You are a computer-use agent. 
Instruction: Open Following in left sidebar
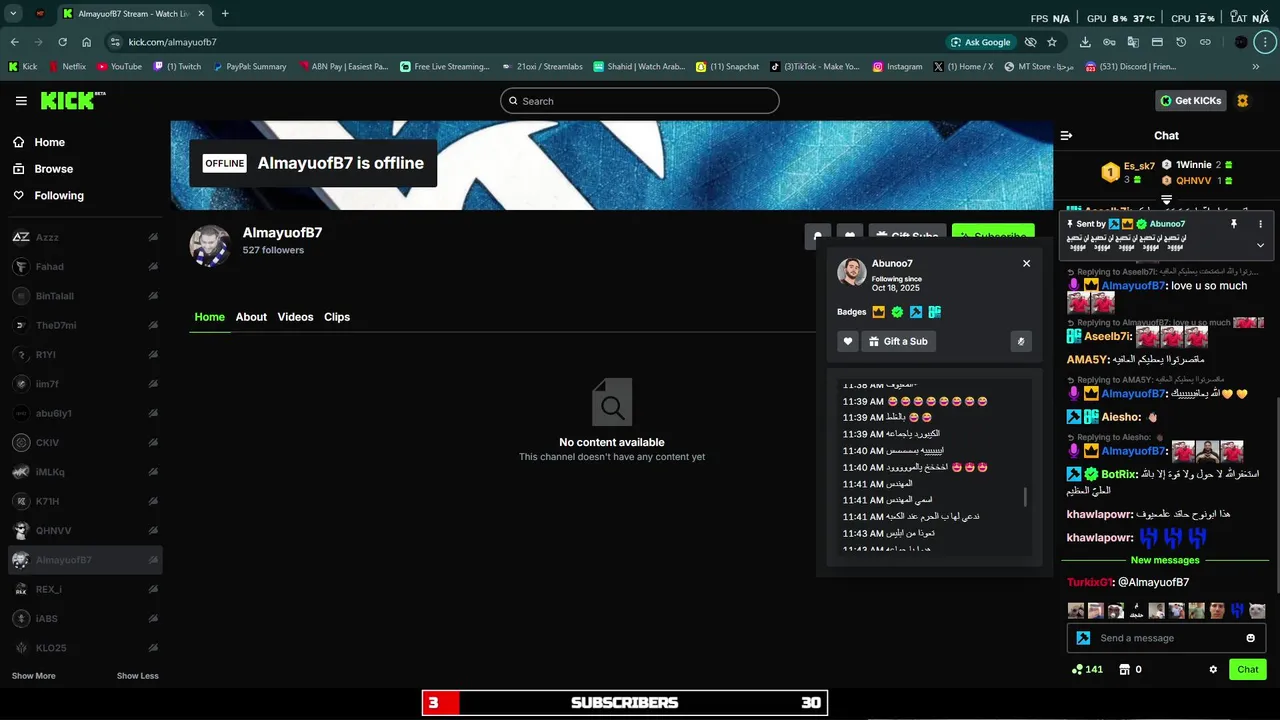pos(59,196)
